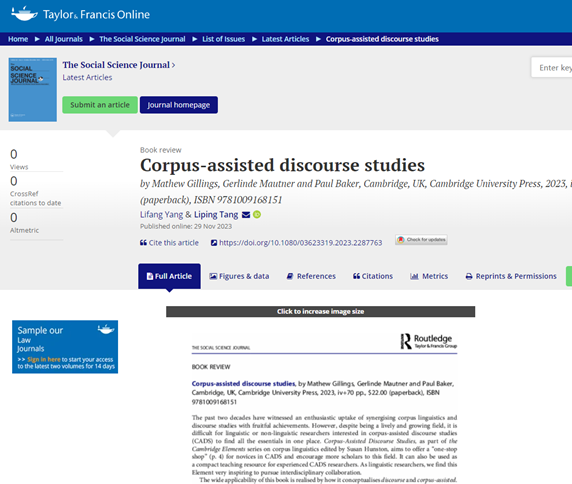Open the Latest Articles breadcrumb
Viewport: 572px width, 484px height.
285,39
